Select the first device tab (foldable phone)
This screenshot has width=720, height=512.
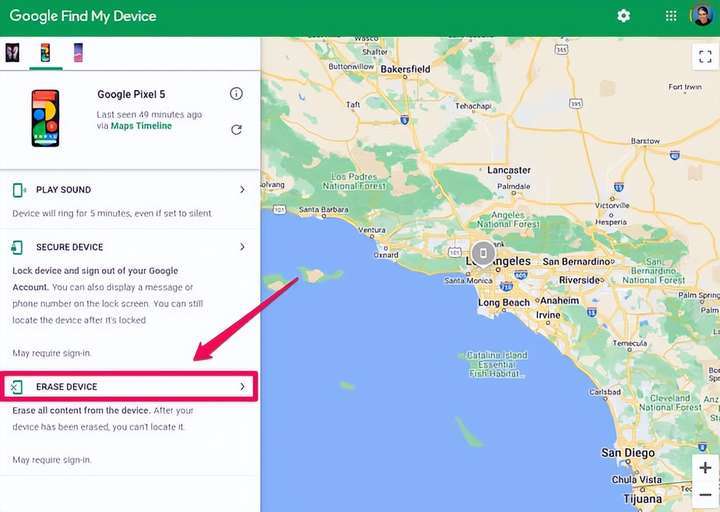point(12,52)
